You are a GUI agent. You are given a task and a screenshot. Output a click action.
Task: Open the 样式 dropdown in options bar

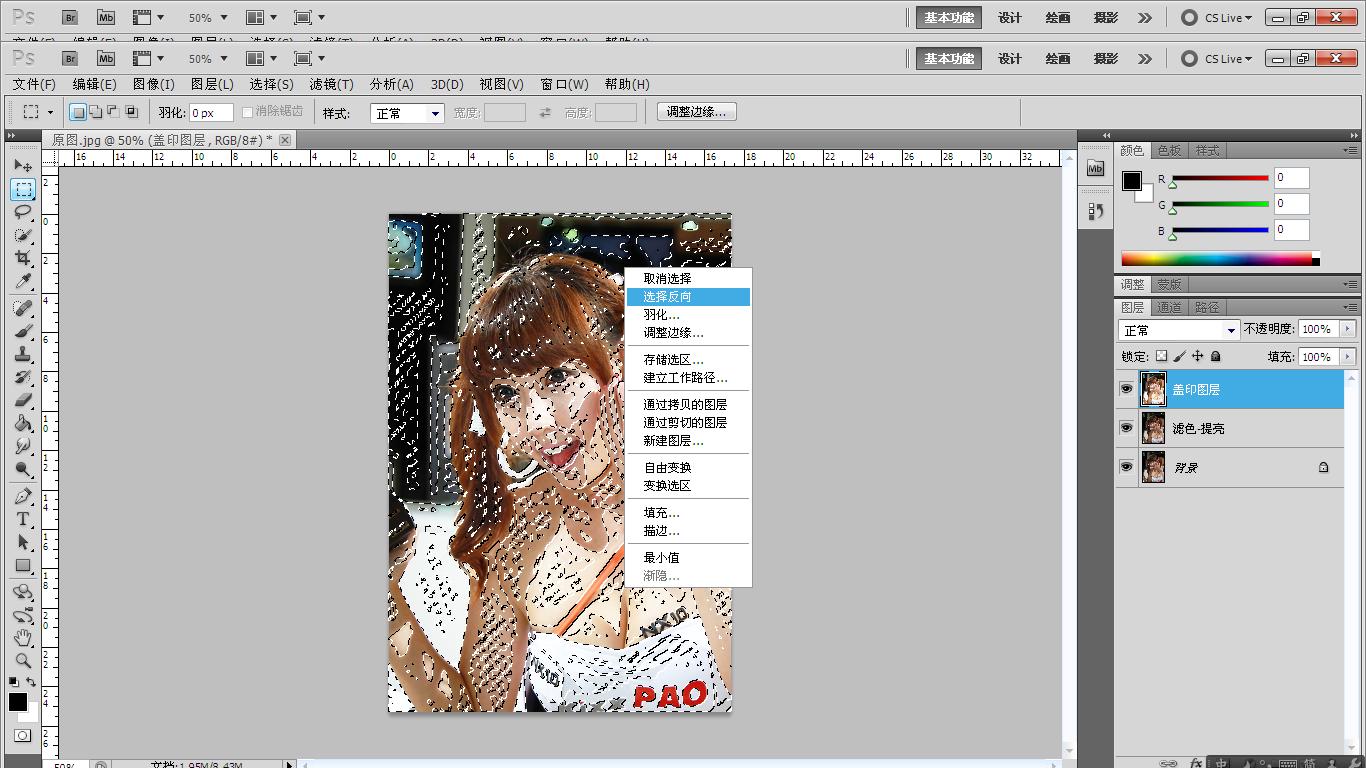[x=407, y=113]
